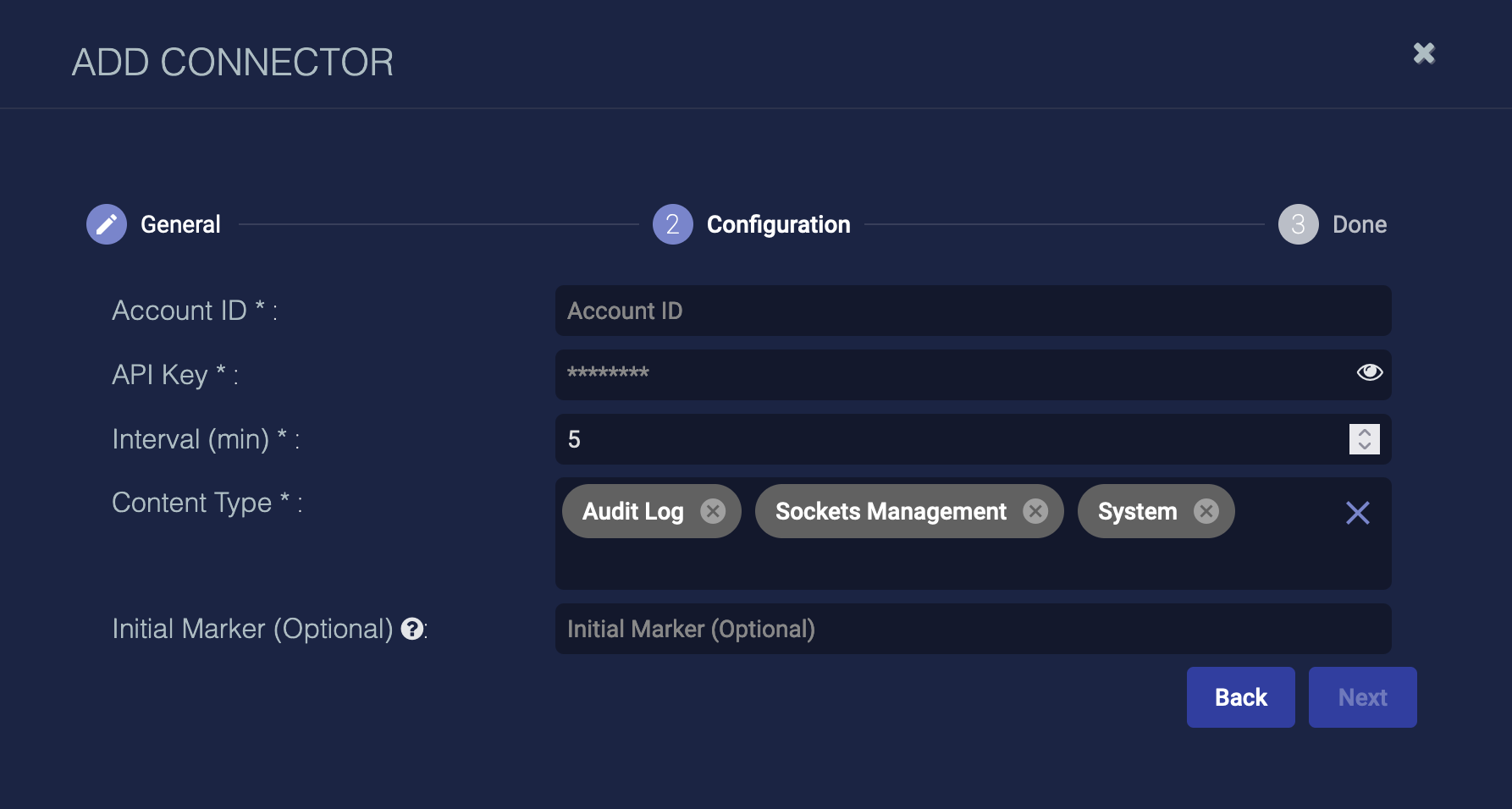Remove the System content type tag
1512x809 pixels.
click(x=1206, y=511)
